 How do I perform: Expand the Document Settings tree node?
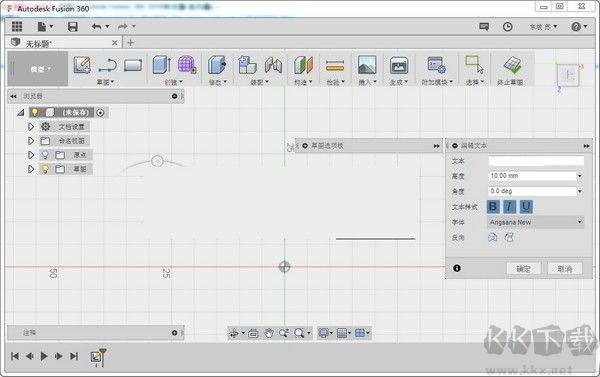[x=31, y=127]
